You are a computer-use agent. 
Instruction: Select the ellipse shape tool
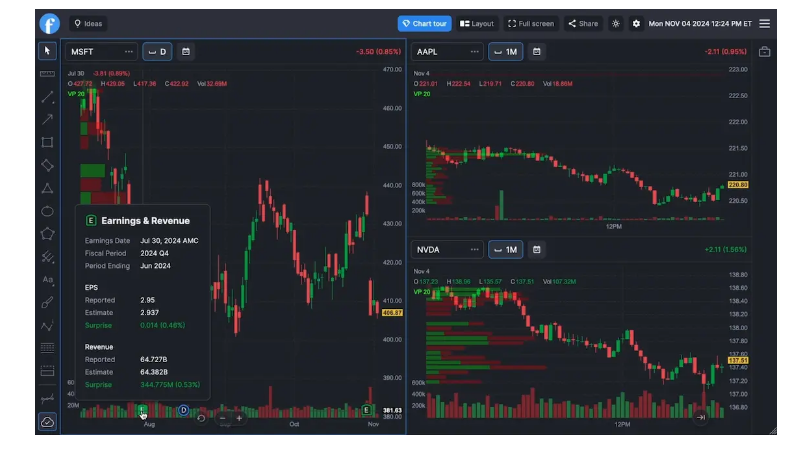click(47, 211)
